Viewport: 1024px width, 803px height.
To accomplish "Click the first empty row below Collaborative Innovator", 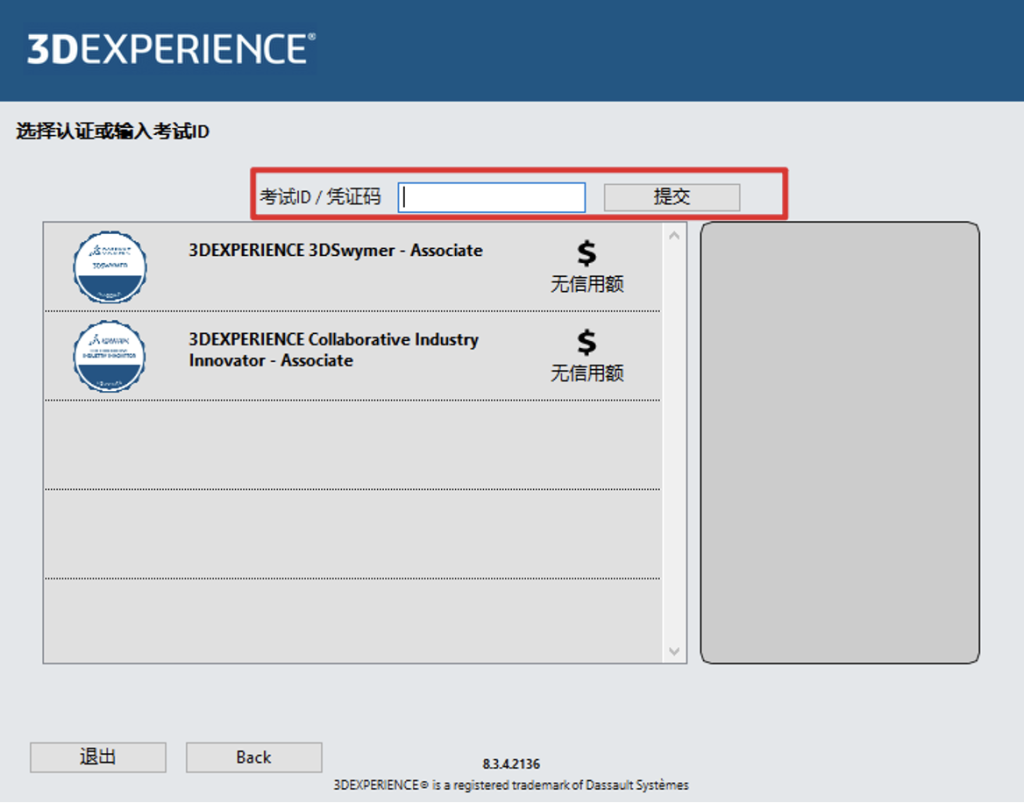I will click(352, 445).
